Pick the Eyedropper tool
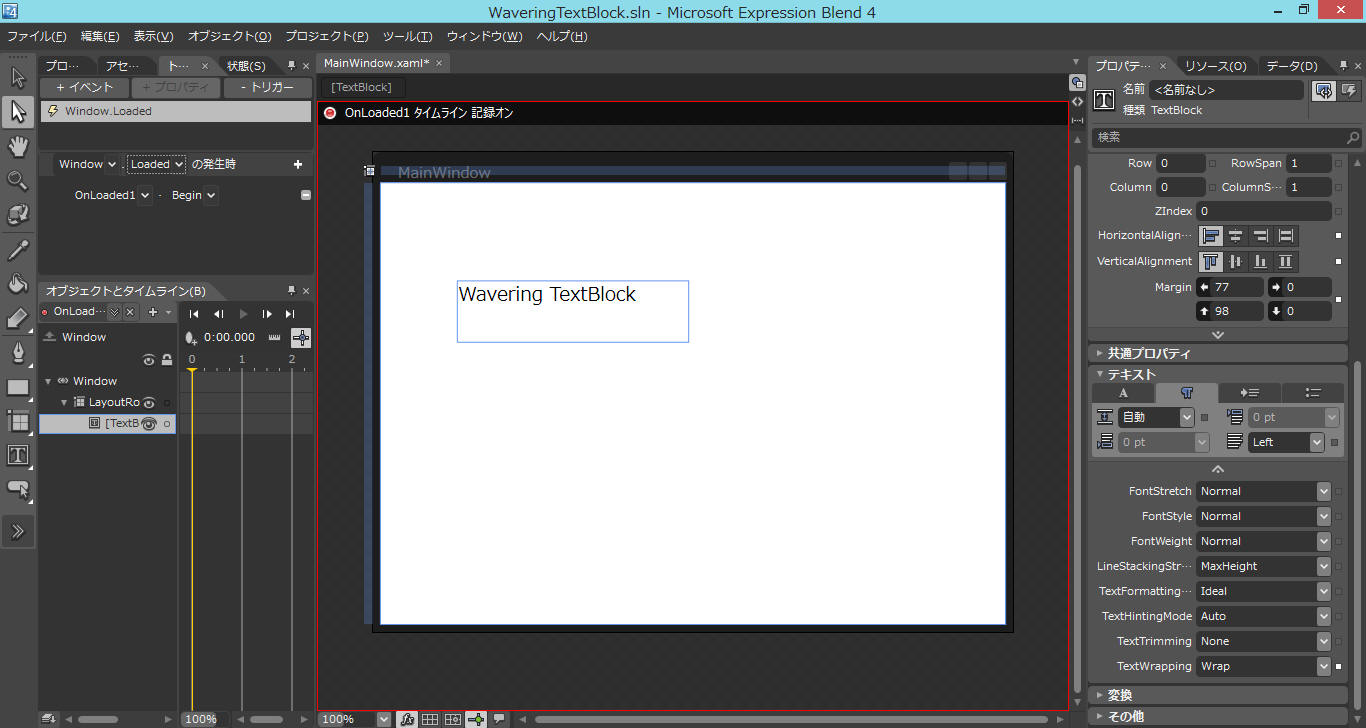Screen dimensions: 1366x728 (x=17, y=249)
